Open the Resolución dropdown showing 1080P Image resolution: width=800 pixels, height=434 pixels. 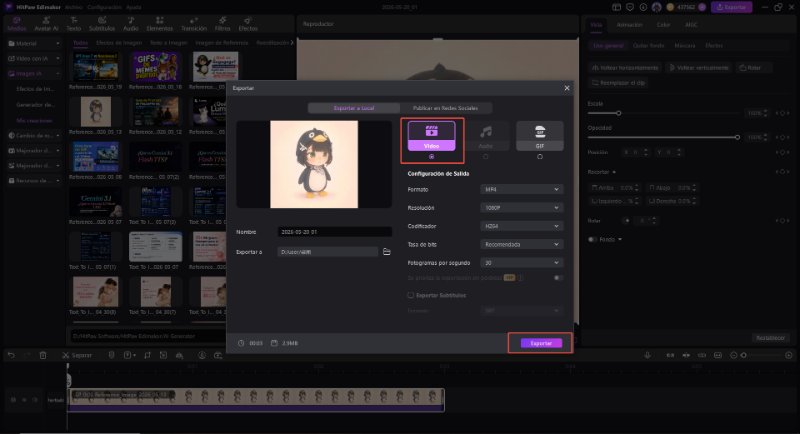point(521,208)
